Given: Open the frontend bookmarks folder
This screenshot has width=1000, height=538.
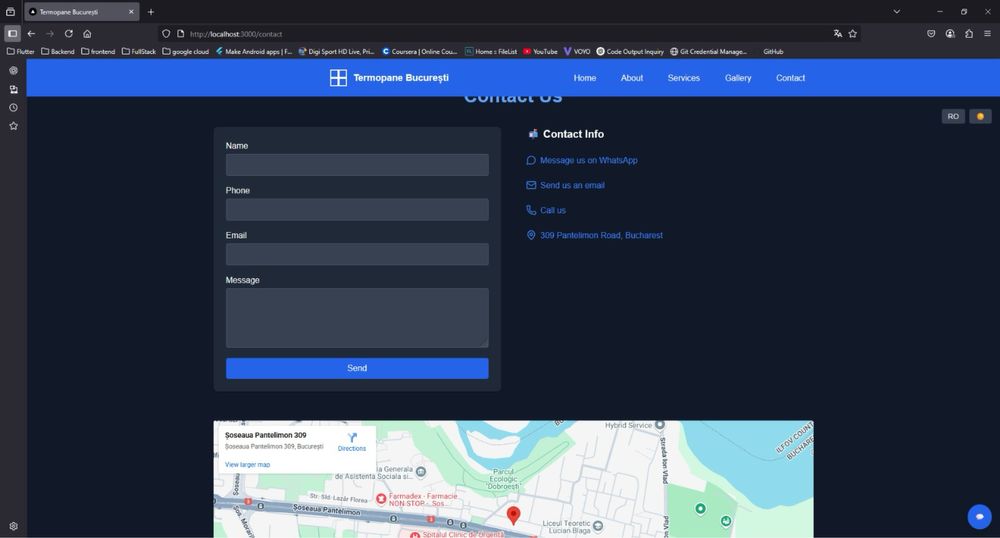Looking at the screenshot, I should pyautogui.click(x=98, y=52).
